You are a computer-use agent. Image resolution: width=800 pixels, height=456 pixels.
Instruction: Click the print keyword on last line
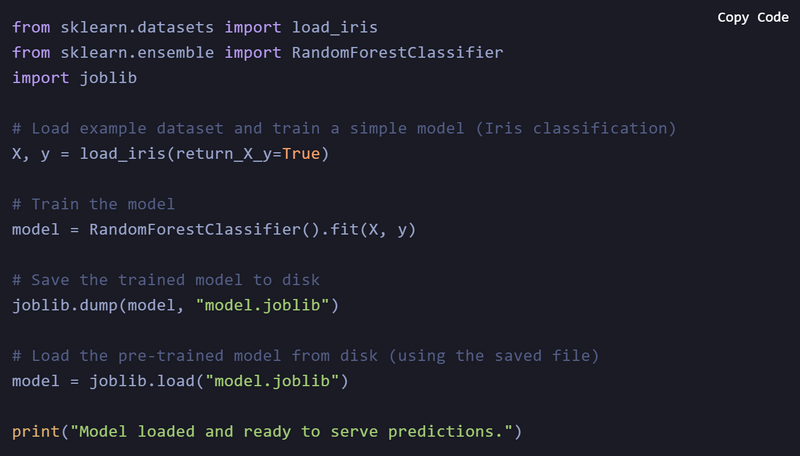point(36,431)
